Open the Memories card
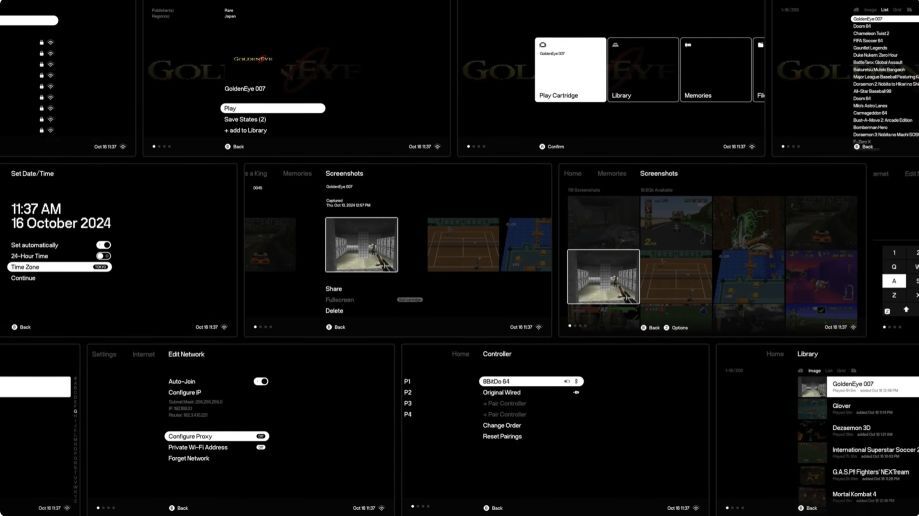Viewport: 919px width, 516px height. tap(716, 70)
